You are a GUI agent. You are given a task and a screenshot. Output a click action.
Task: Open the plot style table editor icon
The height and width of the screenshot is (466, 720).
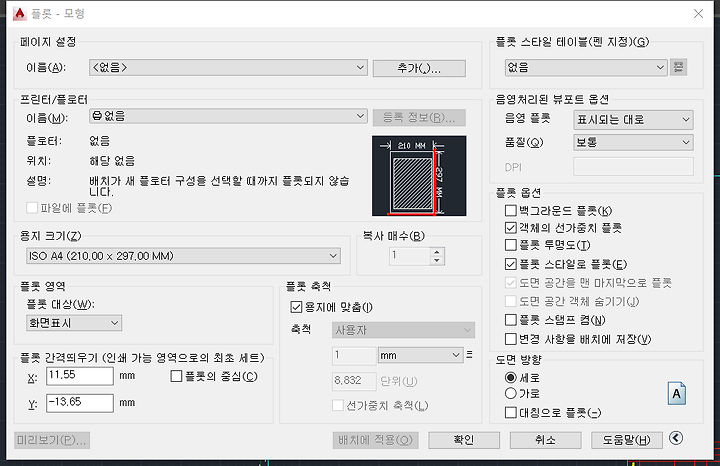(678, 67)
